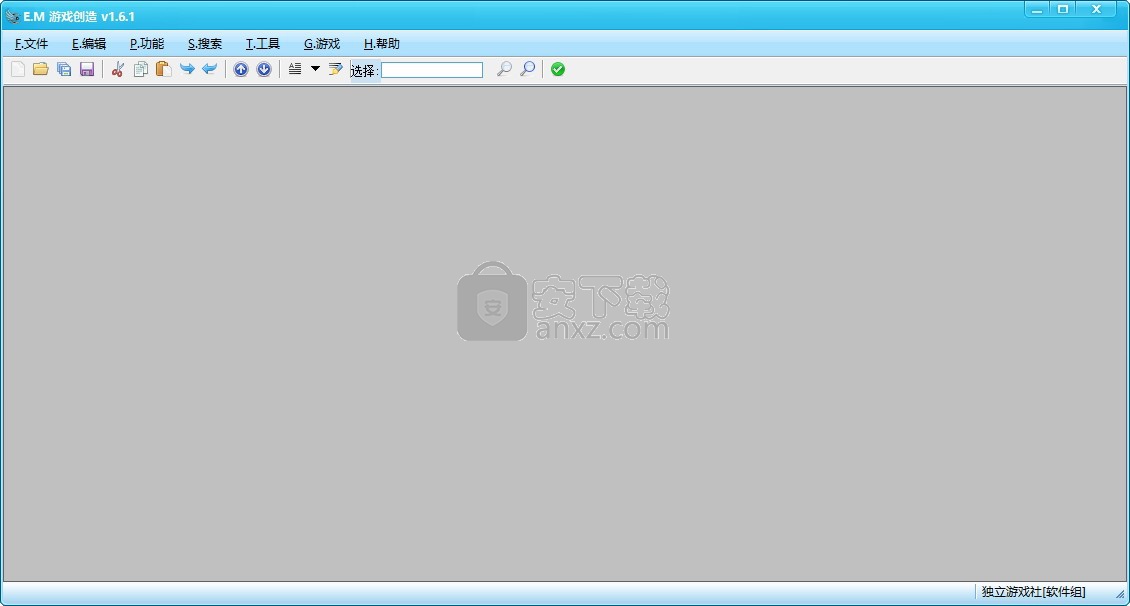1130x606 pixels.
Task: Click the blue right-pointing arrow icon
Action: 187,69
